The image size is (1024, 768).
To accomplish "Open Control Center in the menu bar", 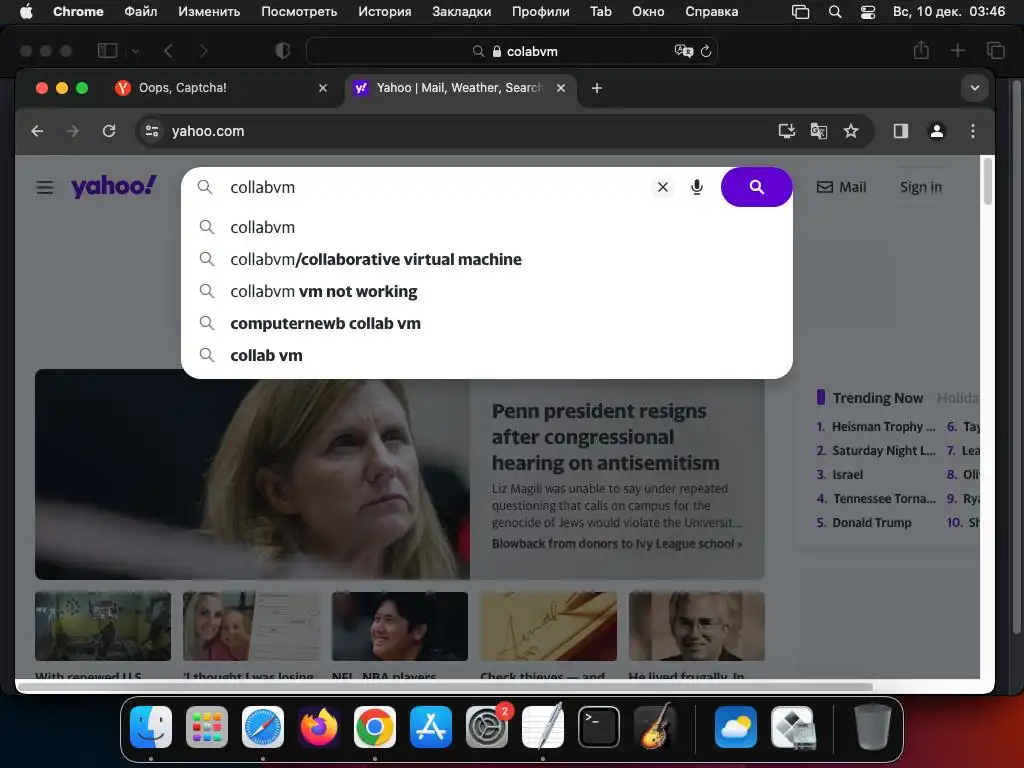I will pos(867,12).
